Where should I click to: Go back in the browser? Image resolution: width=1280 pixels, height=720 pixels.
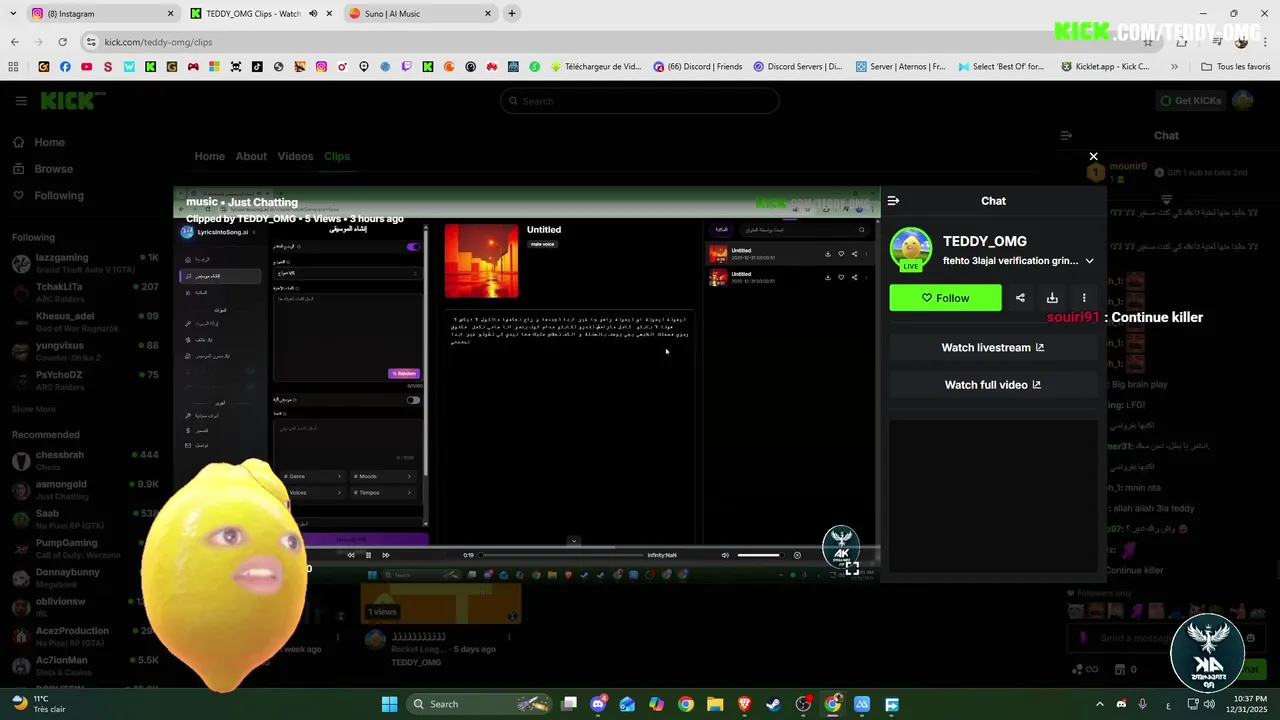(x=15, y=42)
